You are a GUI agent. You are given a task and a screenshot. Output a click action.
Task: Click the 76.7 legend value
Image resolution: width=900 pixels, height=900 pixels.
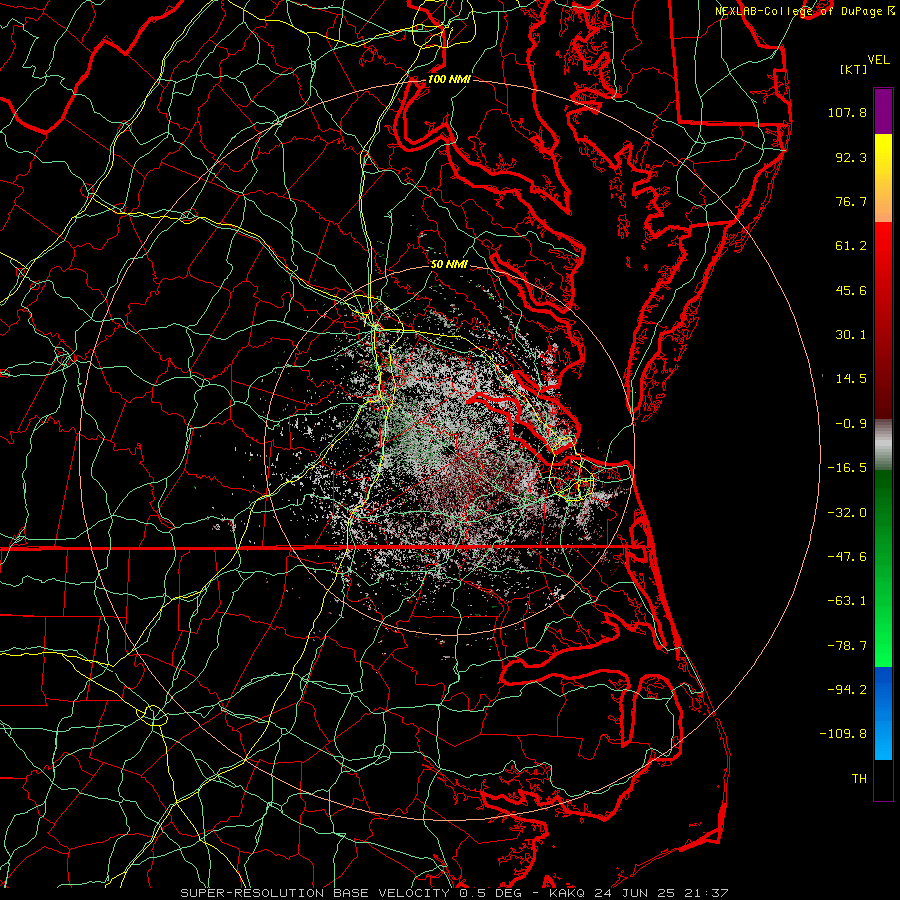tap(851, 201)
